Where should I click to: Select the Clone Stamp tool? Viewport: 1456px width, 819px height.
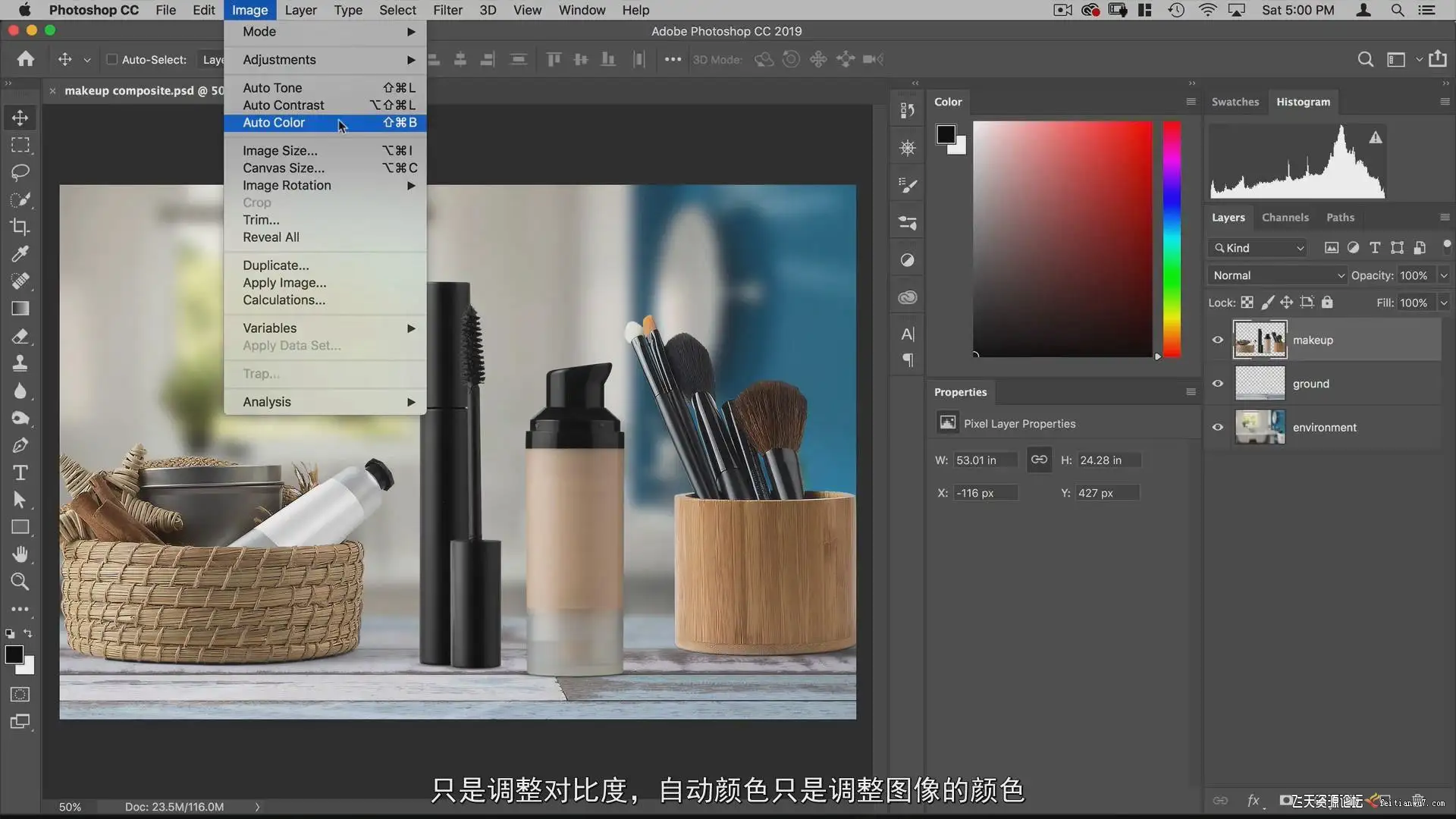pyautogui.click(x=20, y=363)
